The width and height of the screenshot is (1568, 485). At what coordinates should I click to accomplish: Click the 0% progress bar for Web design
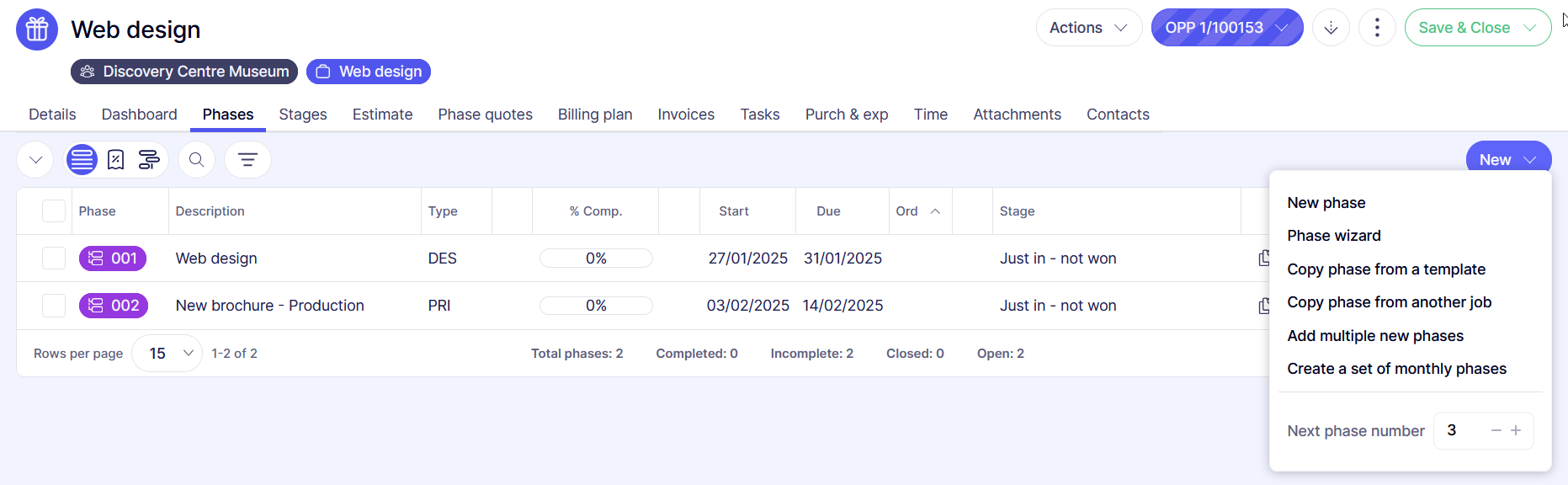coord(596,258)
